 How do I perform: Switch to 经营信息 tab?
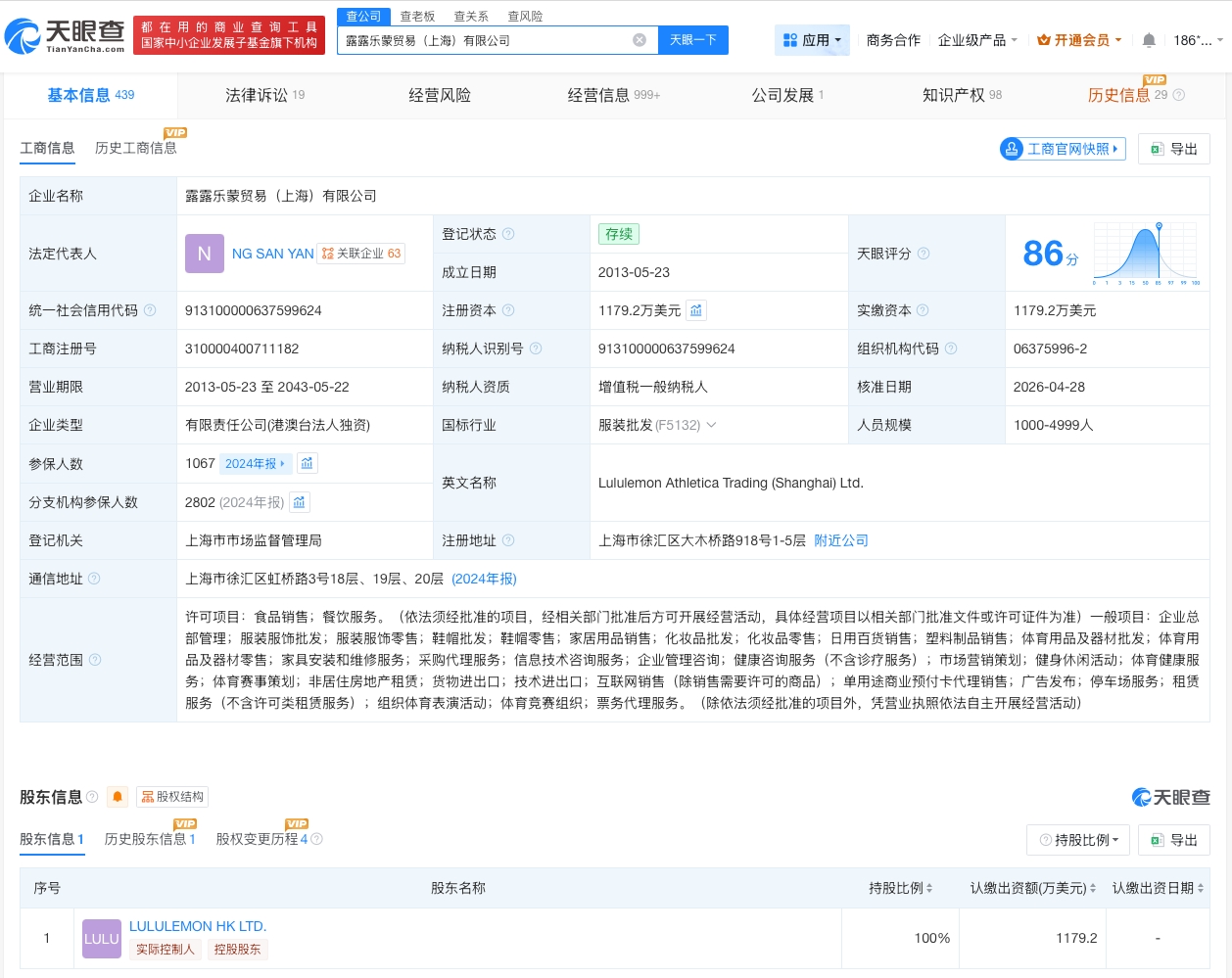pos(614,95)
